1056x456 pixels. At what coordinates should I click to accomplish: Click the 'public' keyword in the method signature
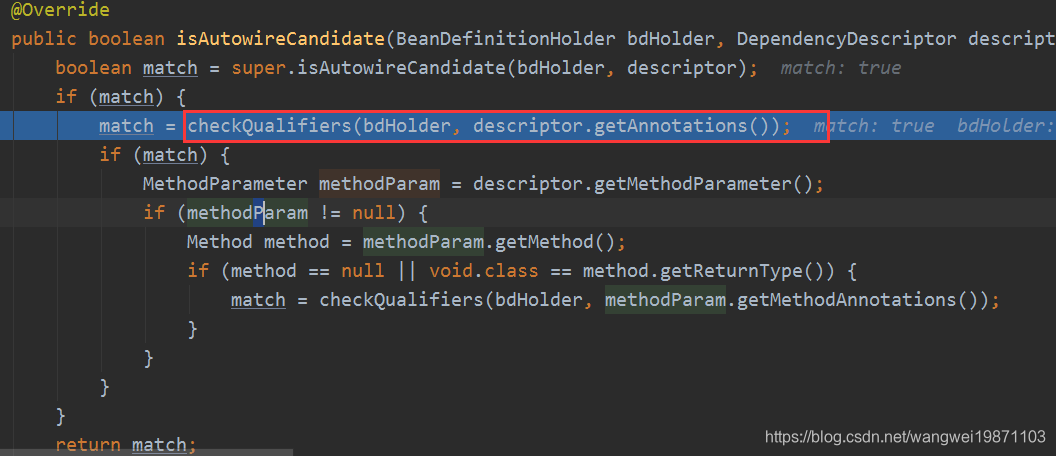pyautogui.click(x=44, y=39)
